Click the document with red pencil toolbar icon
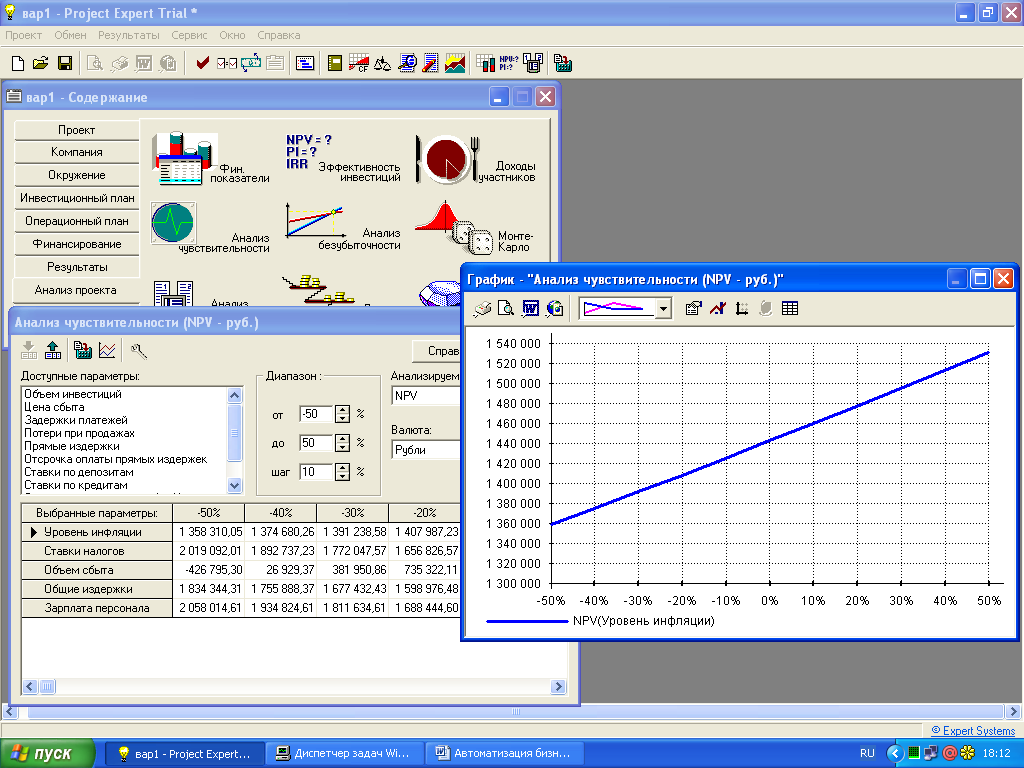 click(x=430, y=63)
